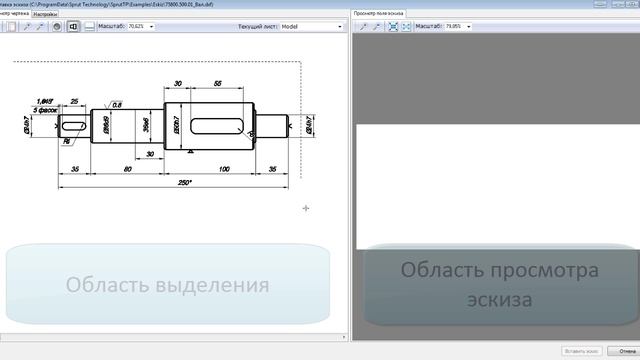Click the 55 dimension above the shaft
Screen dimensions: 640x360
click(x=218, y=83)
